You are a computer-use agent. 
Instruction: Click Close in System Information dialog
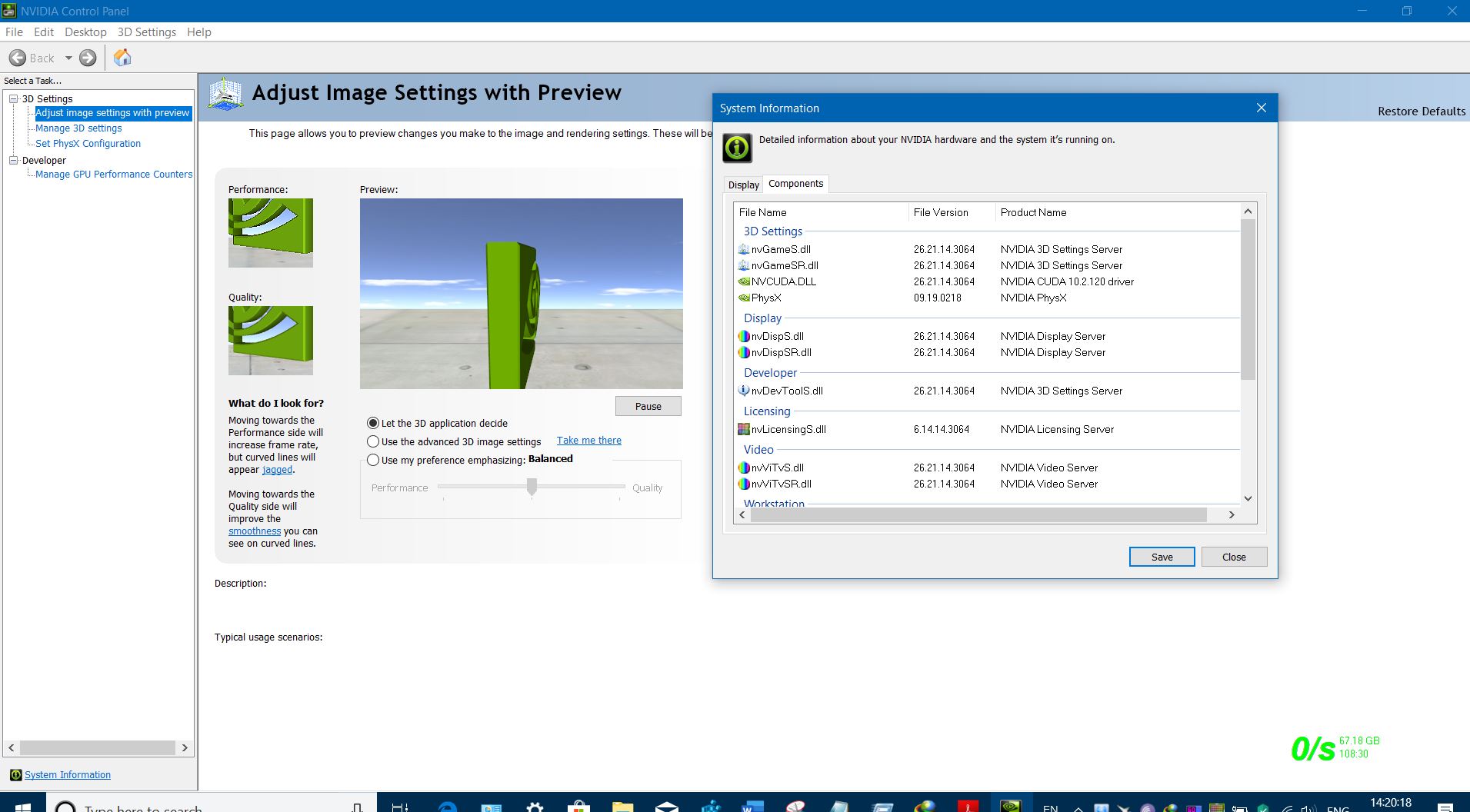coord(1234,557)
